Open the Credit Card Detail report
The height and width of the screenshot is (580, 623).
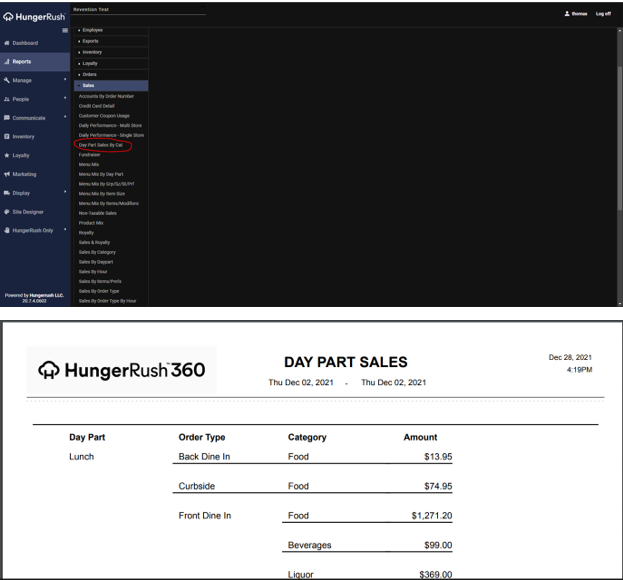pos(97,106)
